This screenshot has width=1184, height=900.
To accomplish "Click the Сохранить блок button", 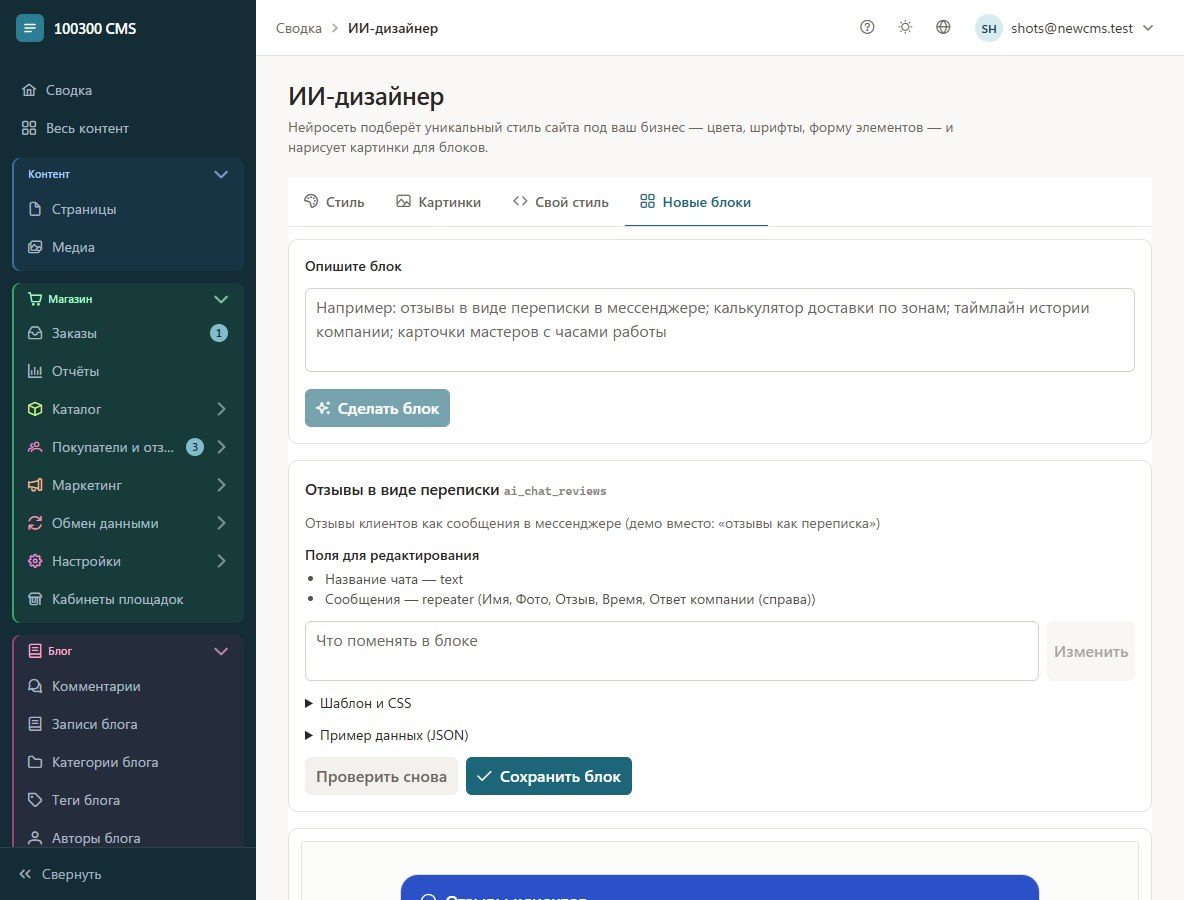I will (x=549, y=776).
